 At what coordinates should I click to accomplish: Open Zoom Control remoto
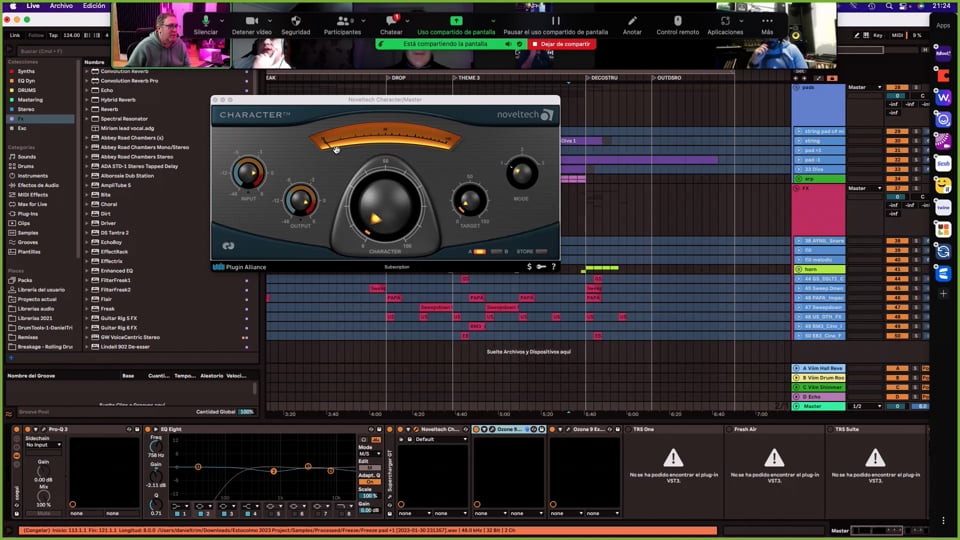click(x=677, y=25)
